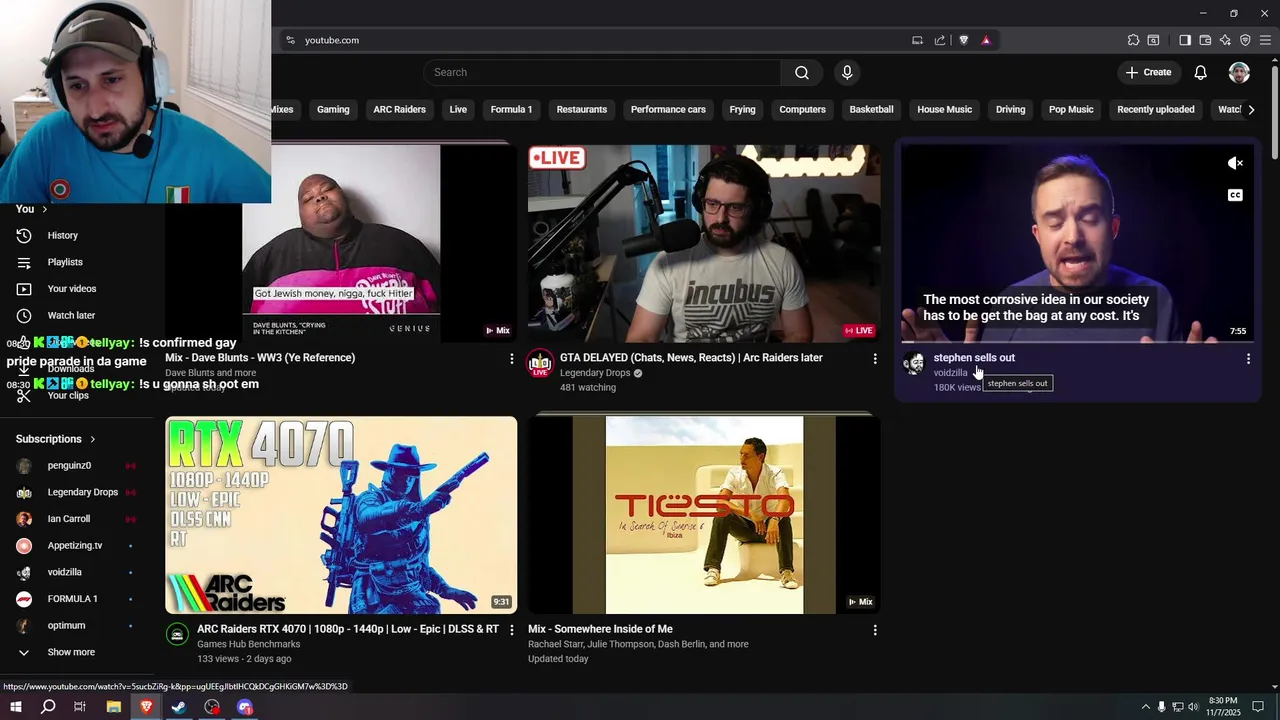Click the install app icon in the address bar
1280x720 pixels.
click(917, 40)
